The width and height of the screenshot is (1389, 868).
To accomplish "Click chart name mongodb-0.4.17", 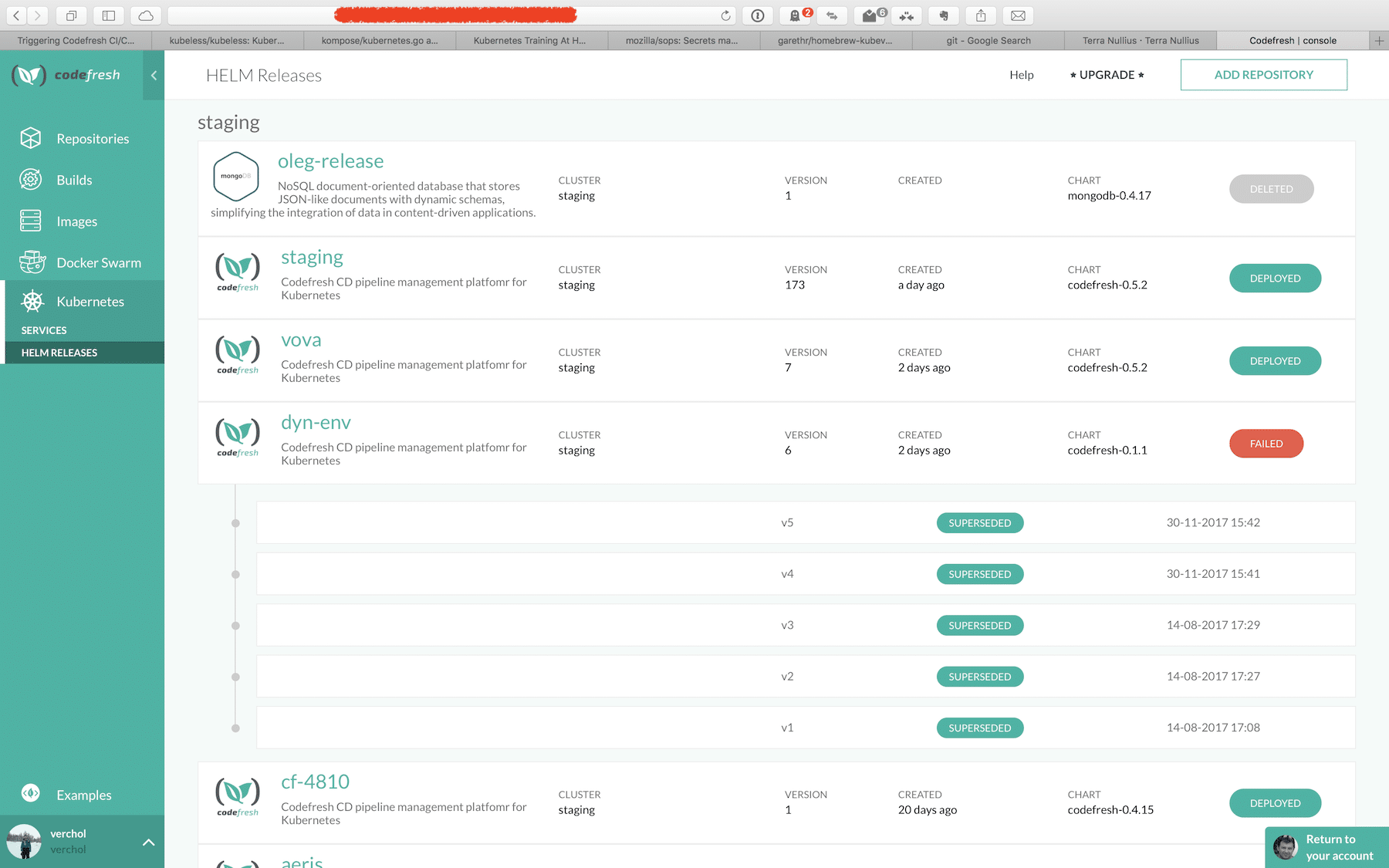I will click(1109, 196).
